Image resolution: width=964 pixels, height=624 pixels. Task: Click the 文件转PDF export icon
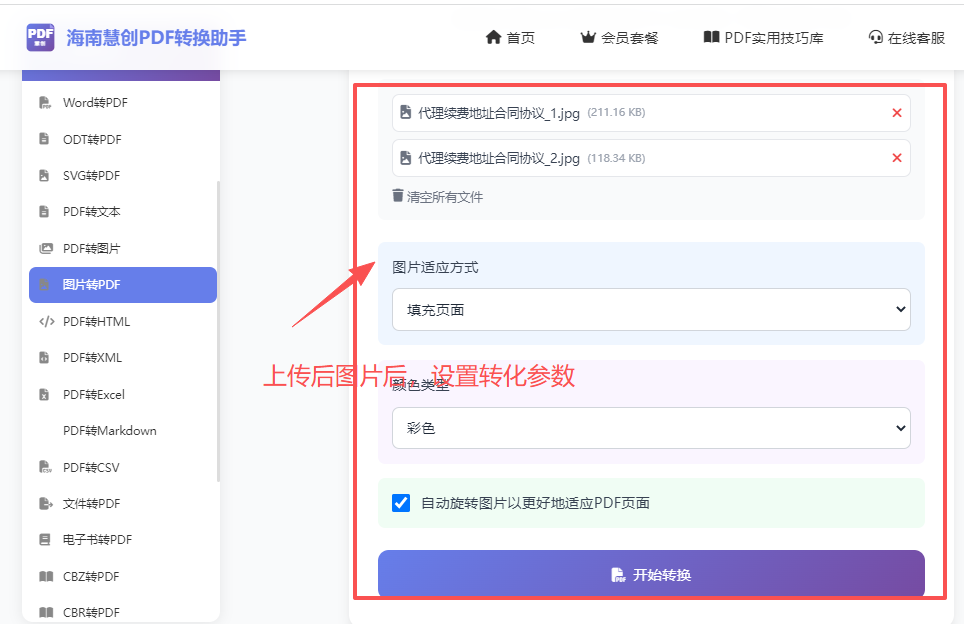tap(46, 504)
